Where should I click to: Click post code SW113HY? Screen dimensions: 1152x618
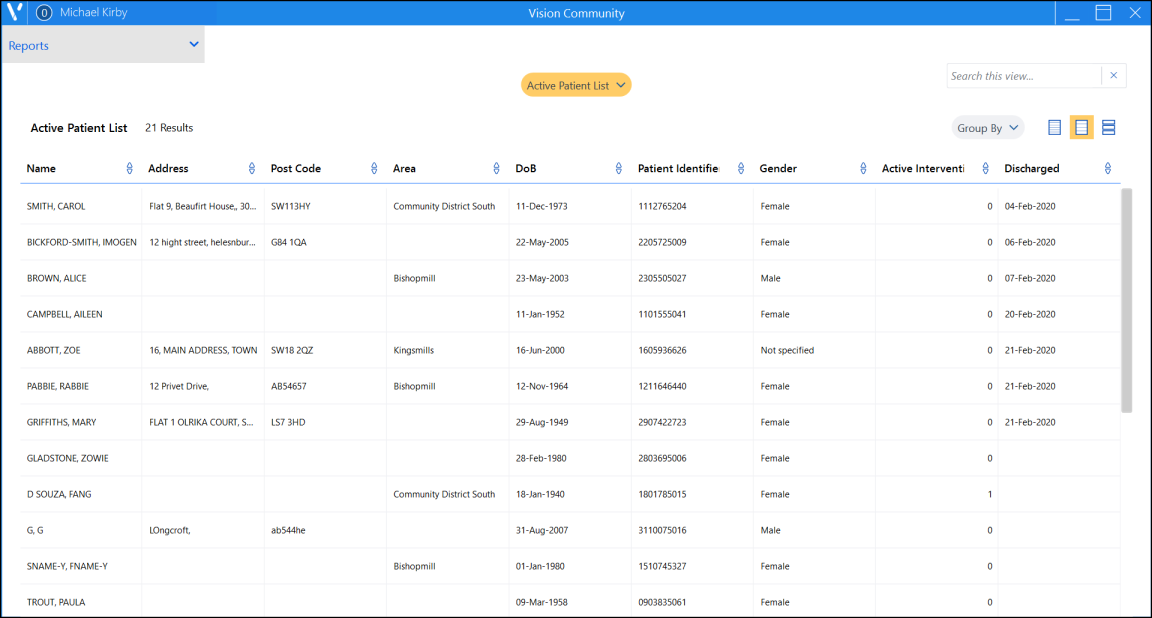coord(291,206)
